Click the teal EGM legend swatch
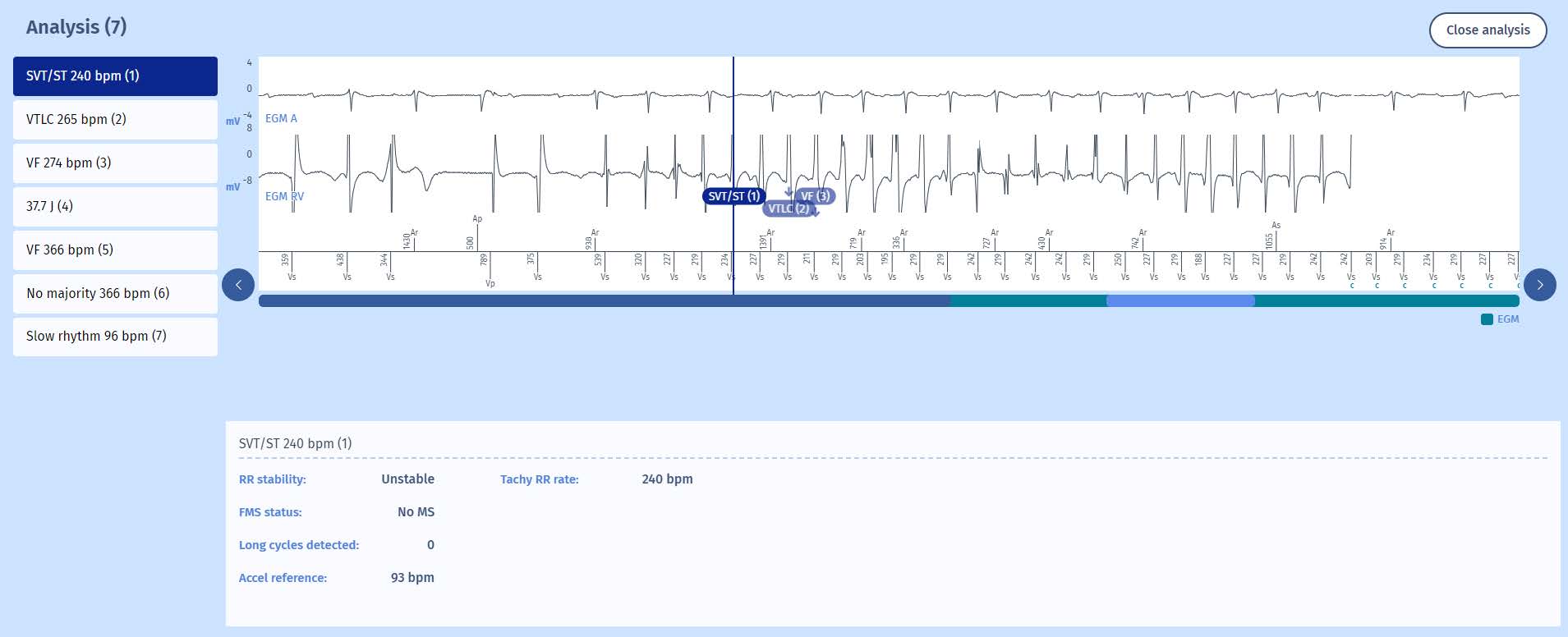The image size is (1568, 637). (x=1487, y=319)
